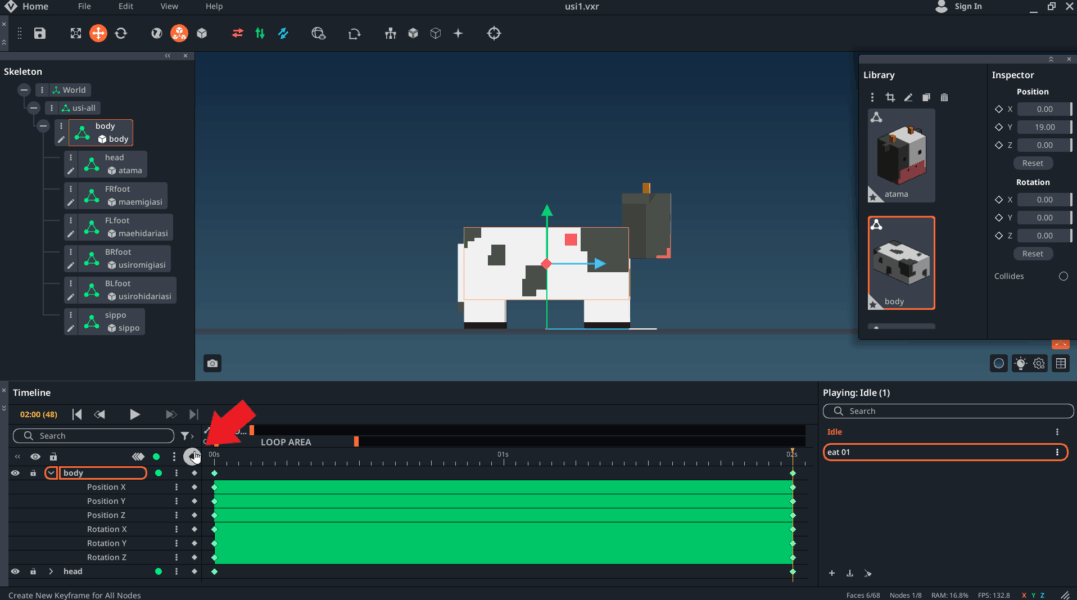Click the plus icon in the top toolbar
The height and width of the screenshot is (600, 1077).
point(458,33)
